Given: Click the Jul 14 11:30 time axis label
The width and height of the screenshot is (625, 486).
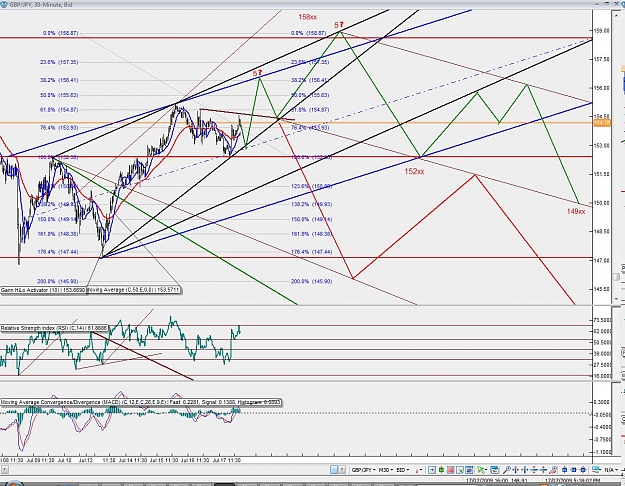Looking at the screenshot, I should [x=133, y=460].
